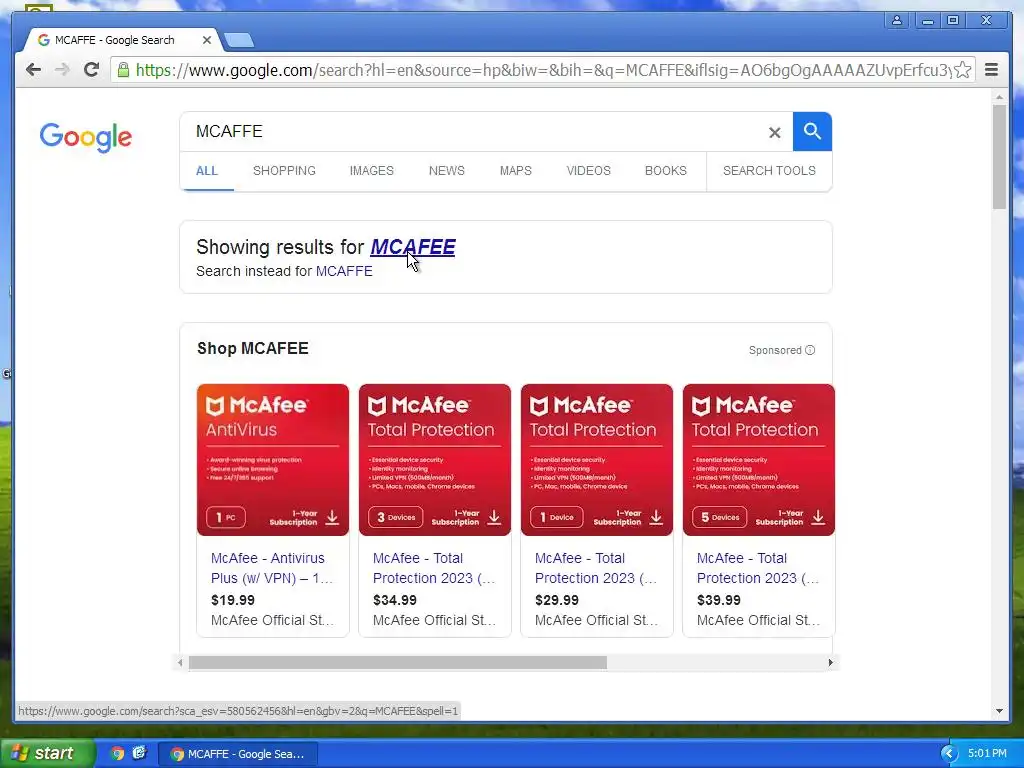Click the Shop MCAFEE heading

[253, 349]
